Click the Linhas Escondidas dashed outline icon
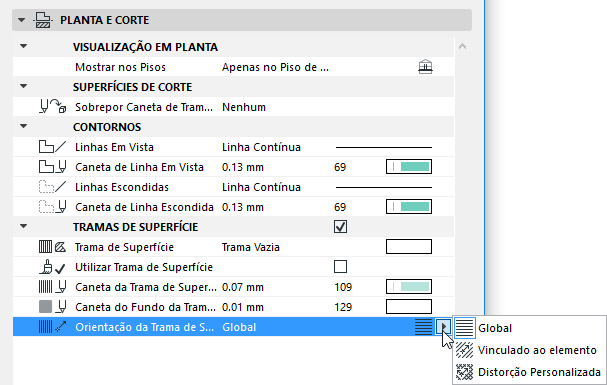 53,187
